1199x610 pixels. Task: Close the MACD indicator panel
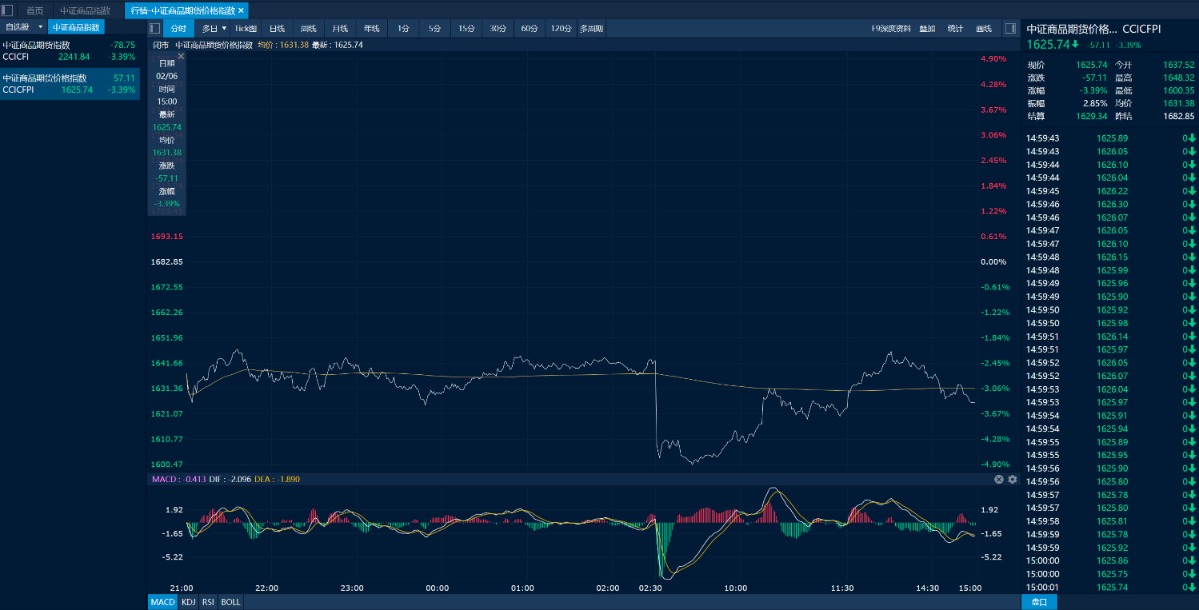pos(998,479)
